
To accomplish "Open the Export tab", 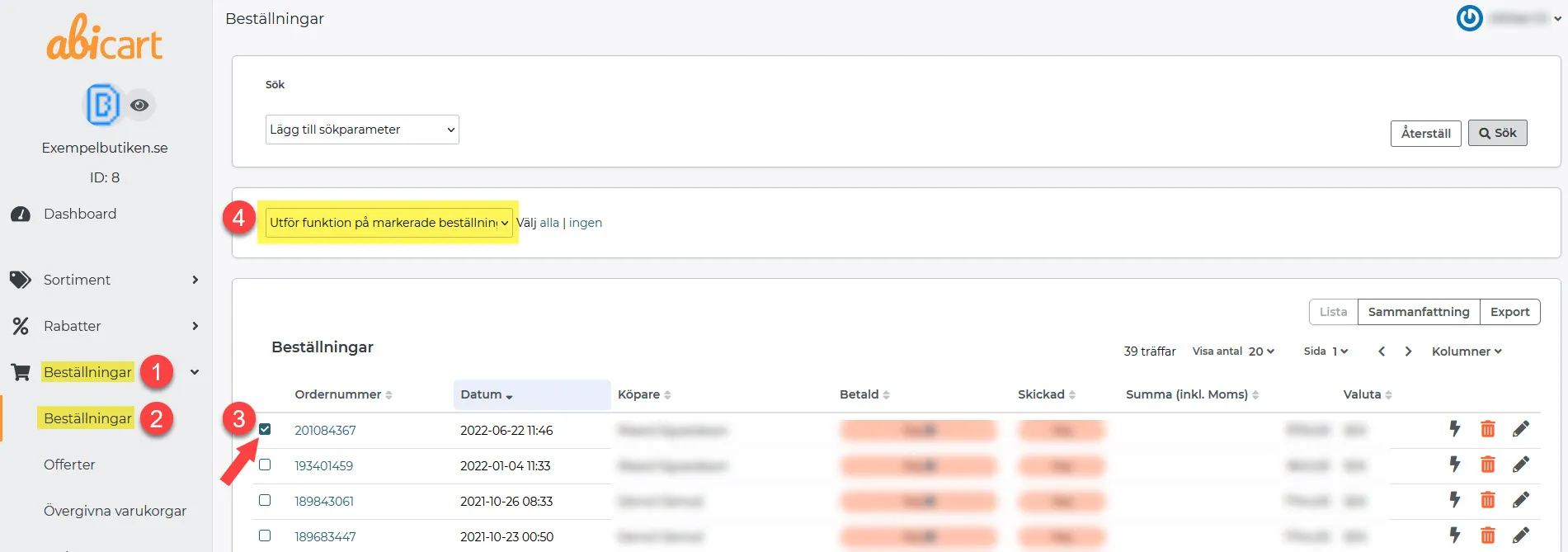I will (1510, 312).
